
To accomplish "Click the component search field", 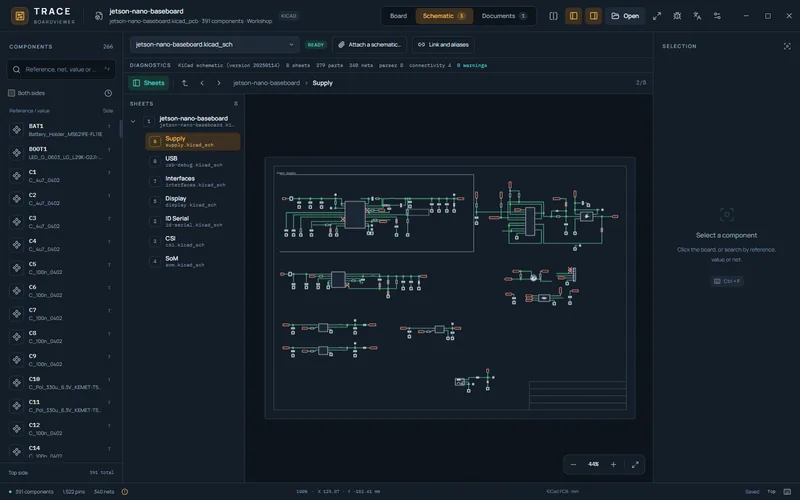I will [61, 69].
